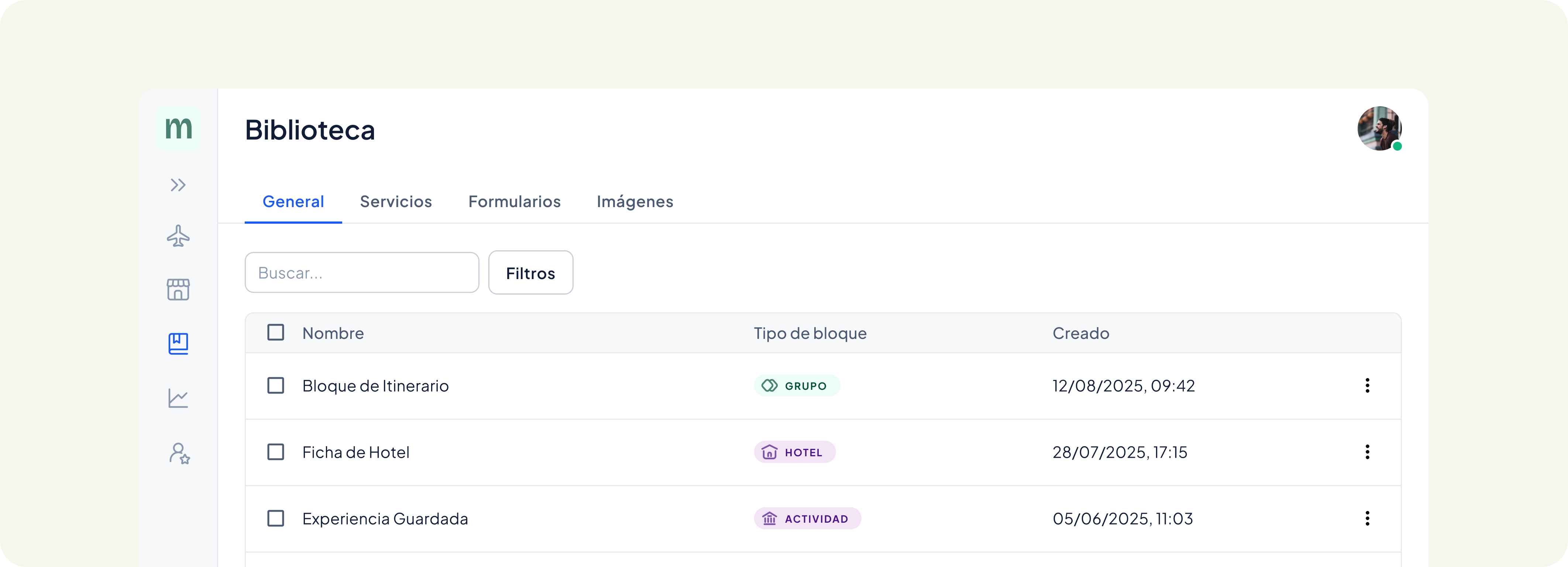Image resolution: width=1568 pixels, height=567 pixels.
Task: Switch to the Servicios tab
Action: (396, 202)
